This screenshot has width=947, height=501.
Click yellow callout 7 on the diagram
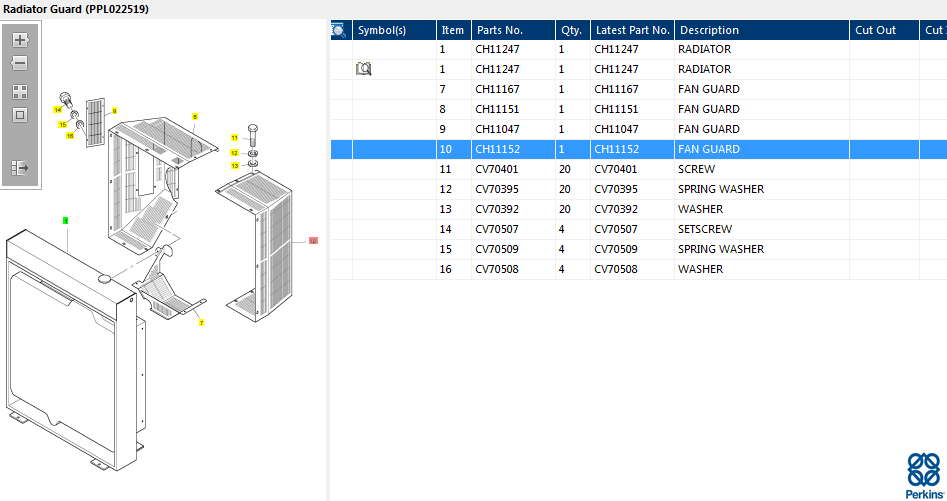pos(201,323)
